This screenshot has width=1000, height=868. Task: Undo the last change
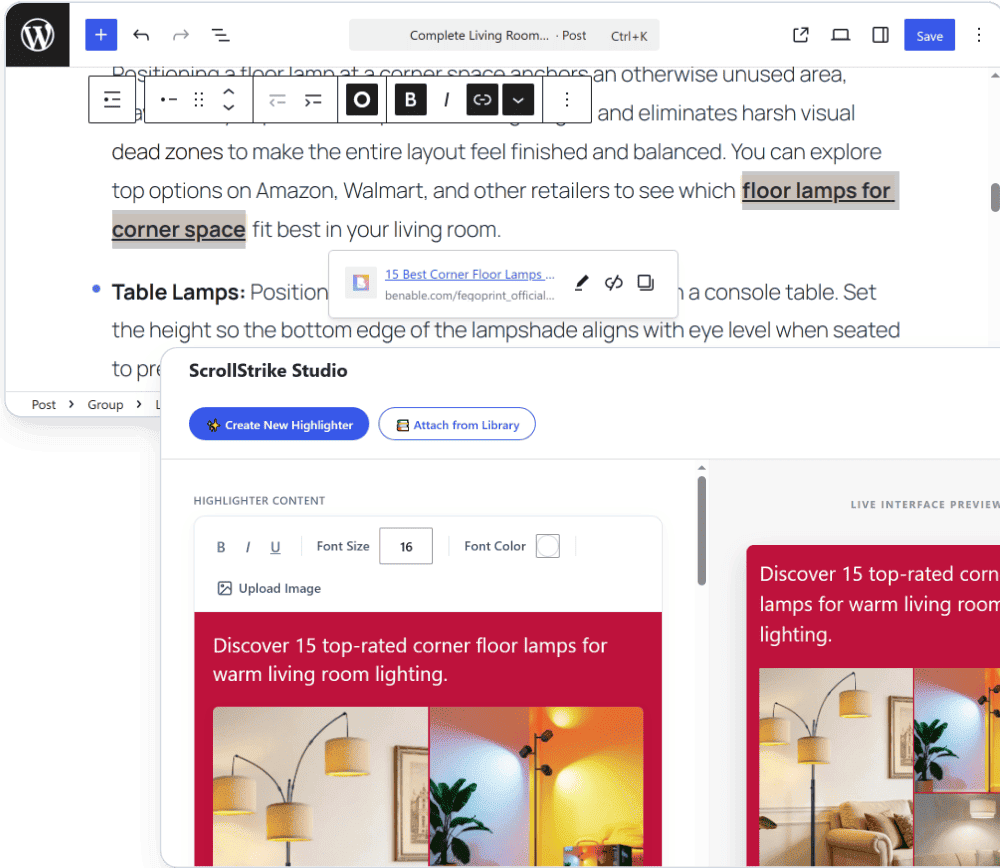click(x=141, y=35)
